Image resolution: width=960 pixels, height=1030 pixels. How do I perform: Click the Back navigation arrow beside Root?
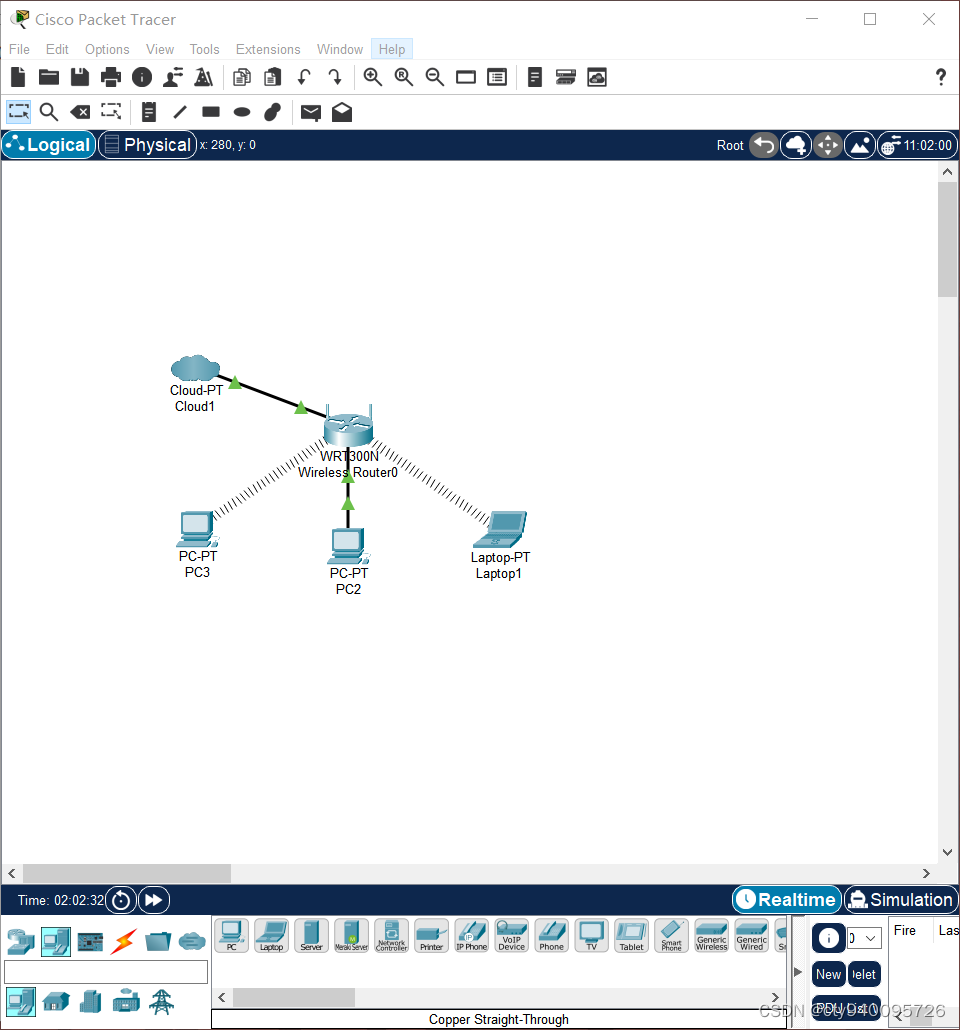(x=764, y=145)
